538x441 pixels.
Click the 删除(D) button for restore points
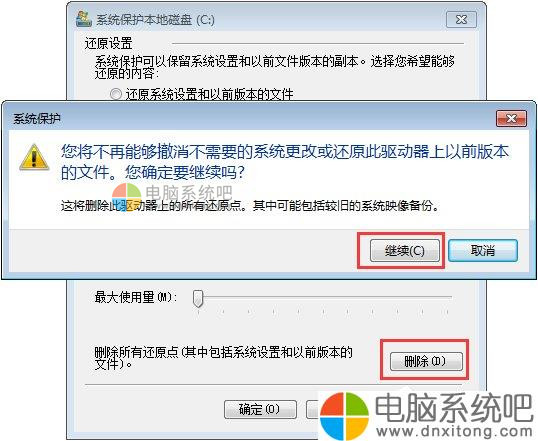(x=426, y=361)
